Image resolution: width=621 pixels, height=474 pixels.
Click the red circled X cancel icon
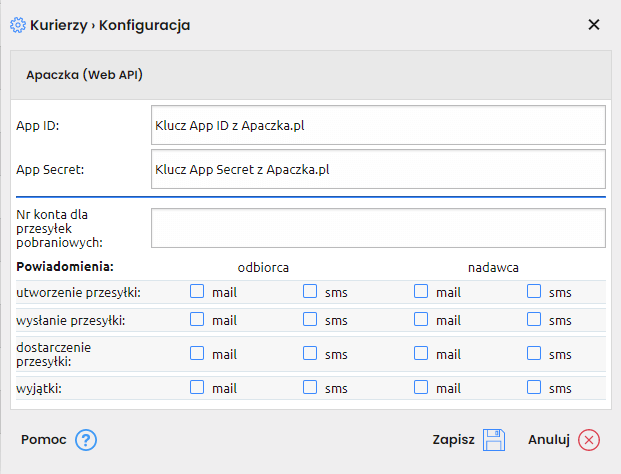pyautogui.click(x=589, y=440)
